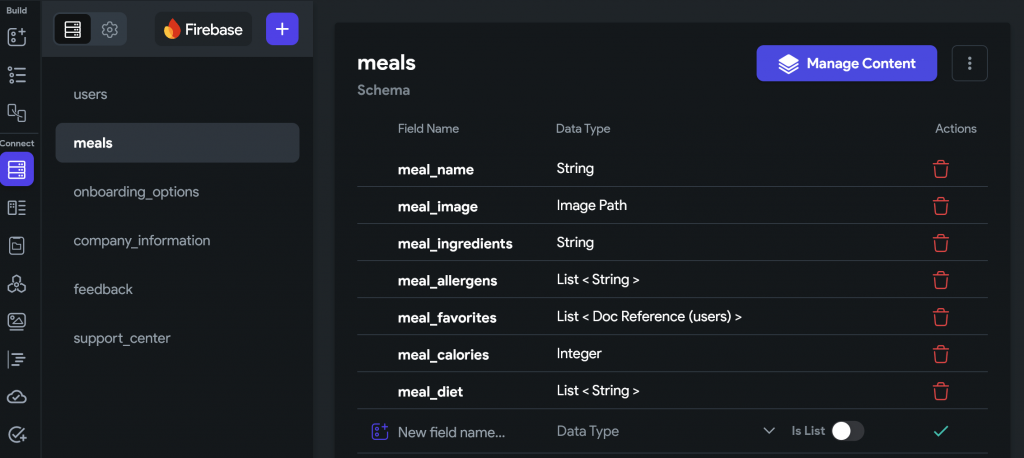Select the purple Firestore database icon

(16, 169)
